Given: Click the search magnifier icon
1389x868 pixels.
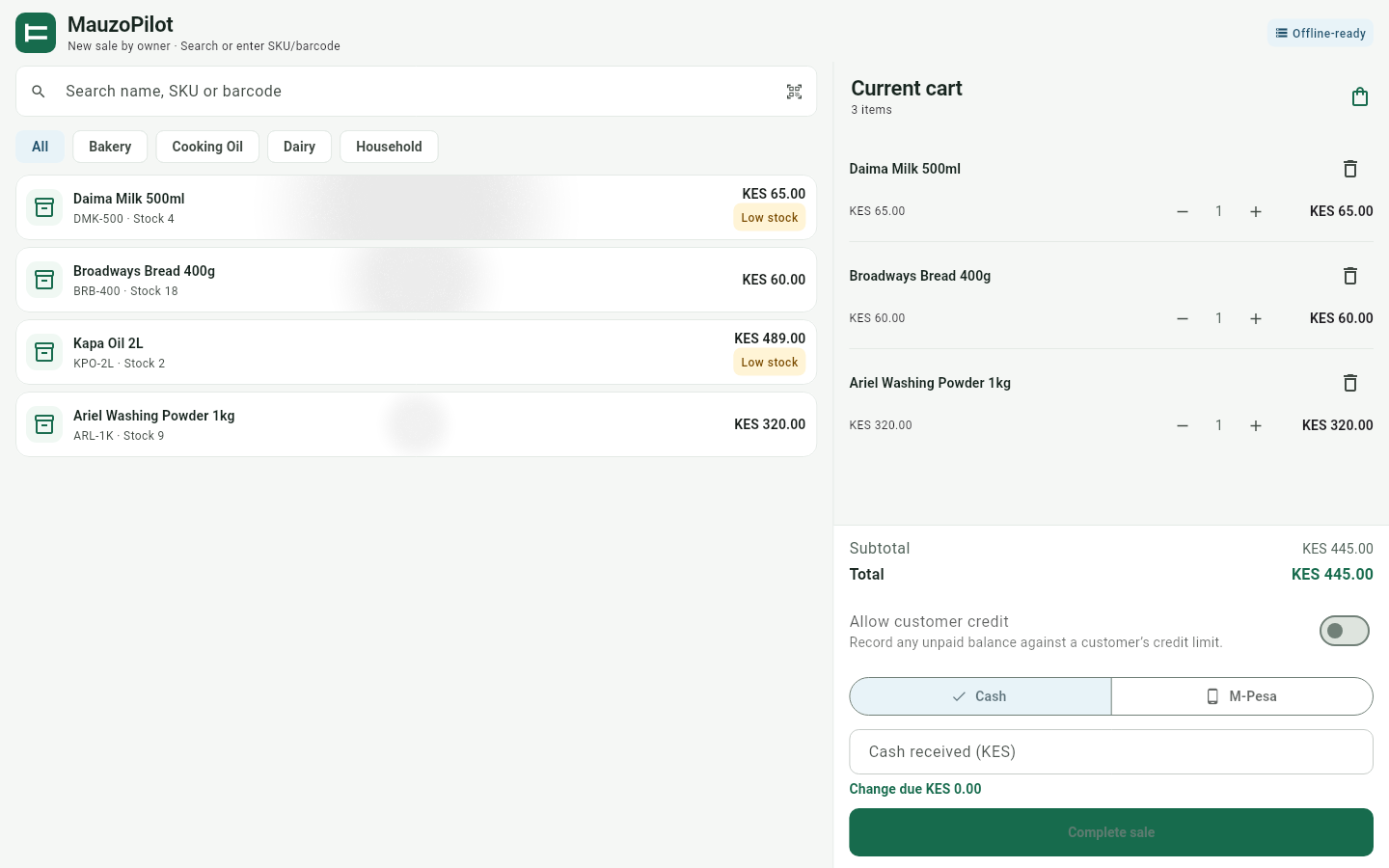Looking at the screenshot, I should point(39,92).
